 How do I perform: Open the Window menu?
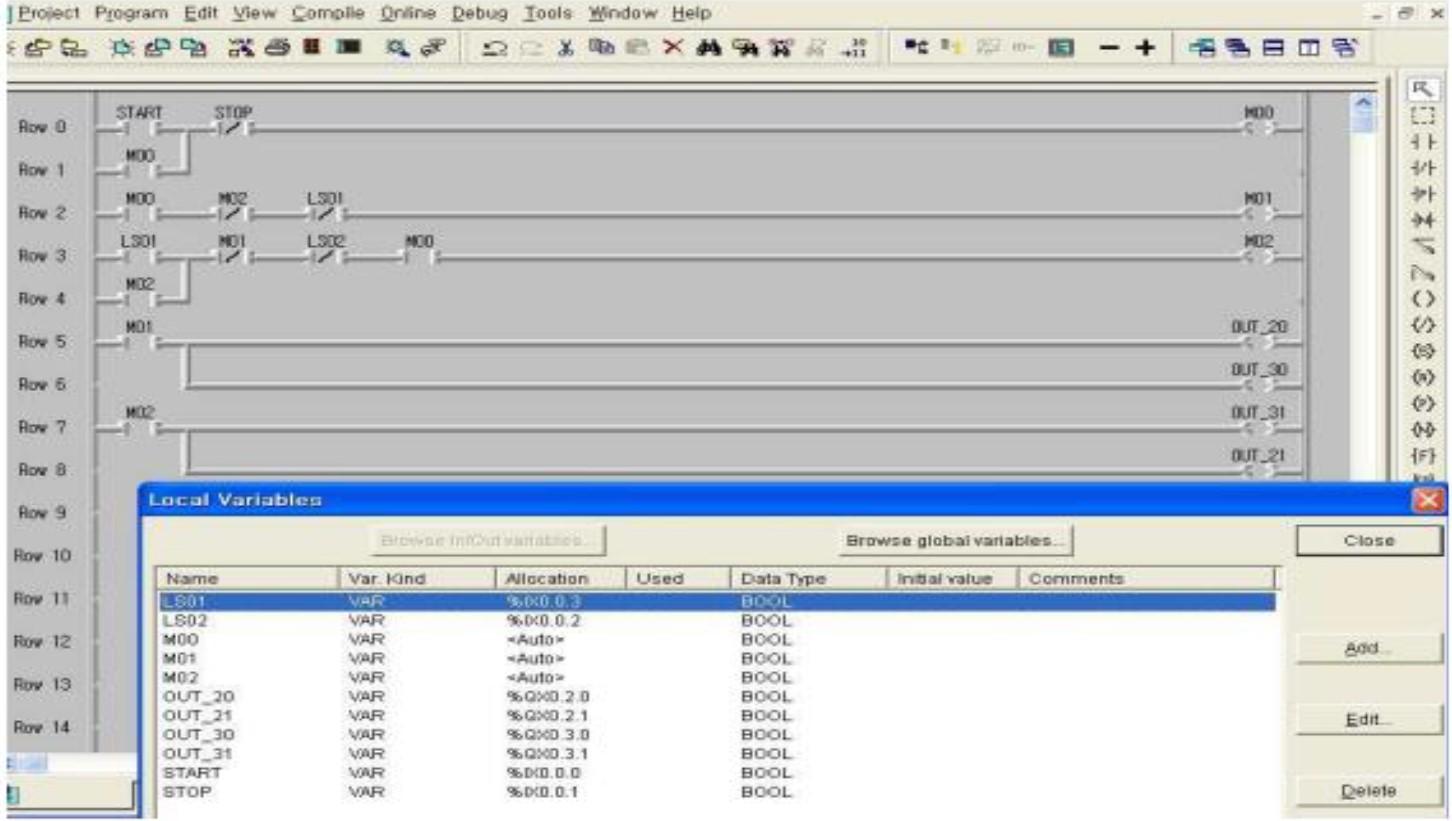click(623, 14)
